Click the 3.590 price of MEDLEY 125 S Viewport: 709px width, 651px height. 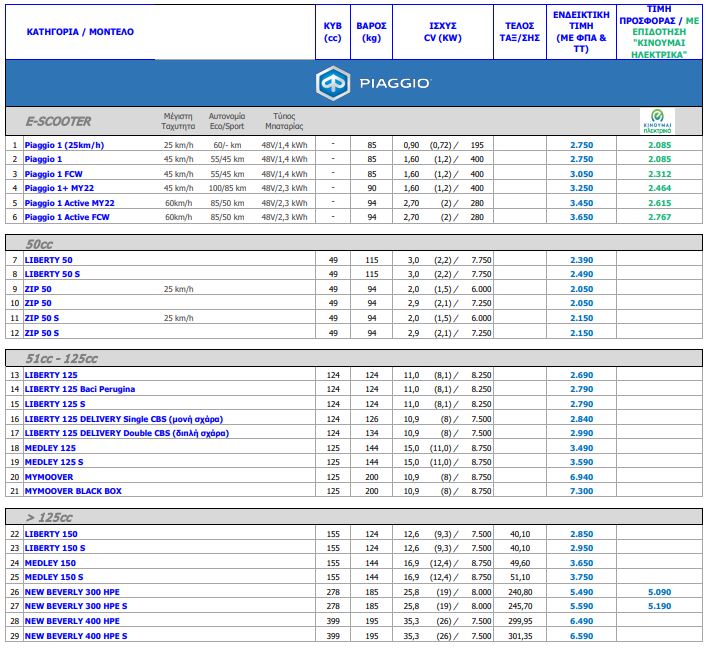(x=581, y=462)
